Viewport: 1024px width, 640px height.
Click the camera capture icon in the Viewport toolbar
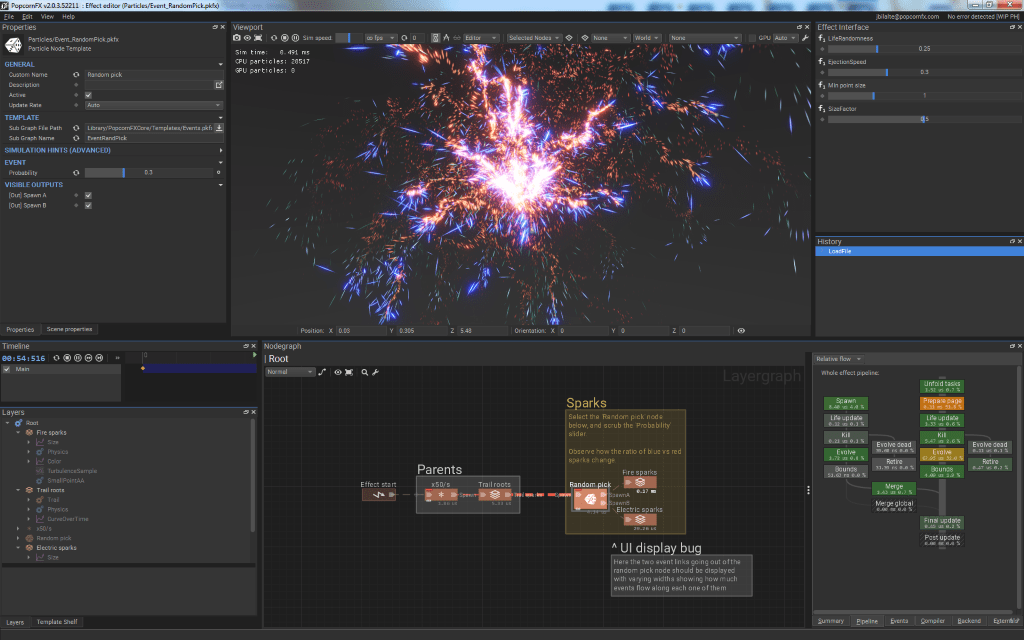[237, 38]
